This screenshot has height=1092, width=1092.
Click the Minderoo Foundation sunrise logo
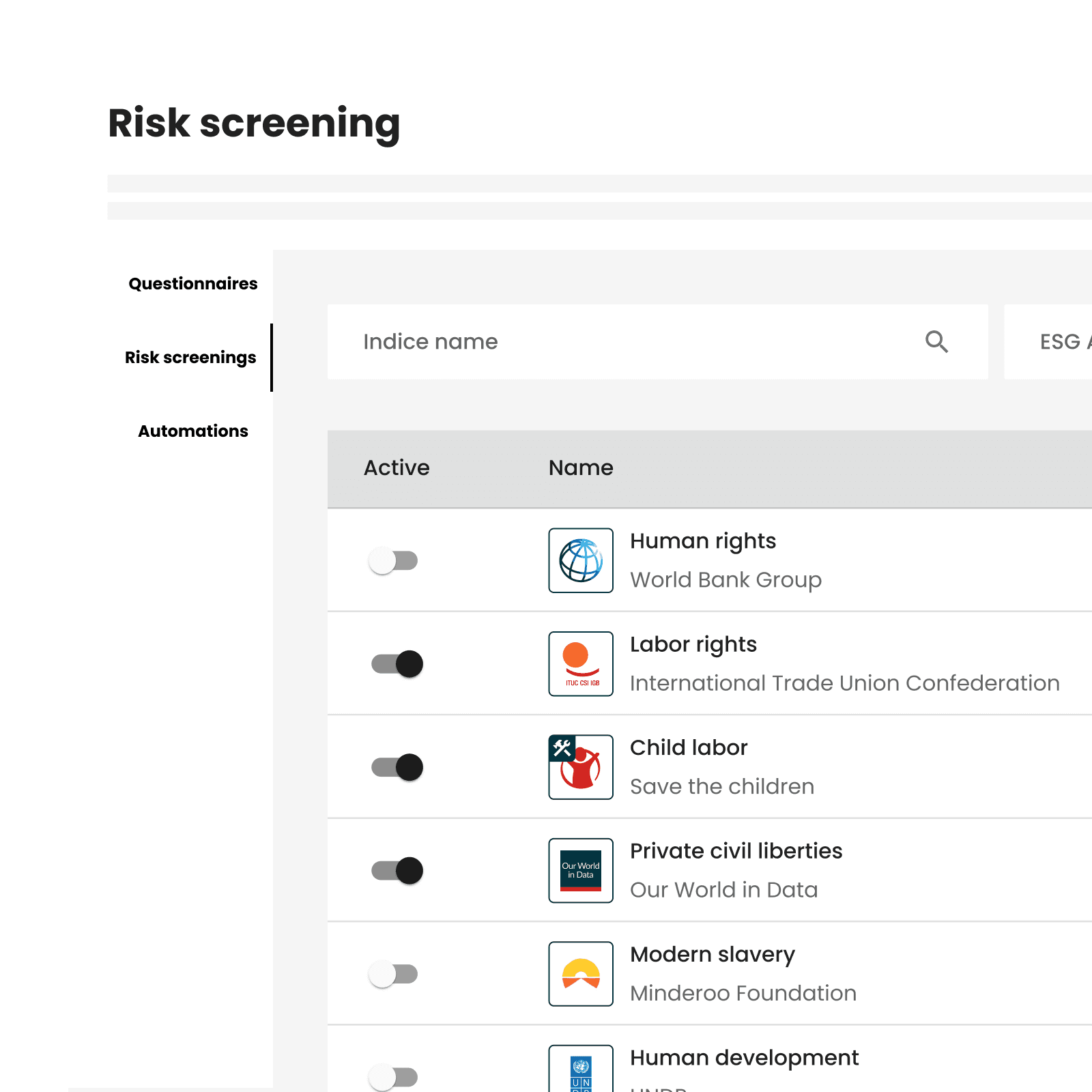(x=581, y=974)
